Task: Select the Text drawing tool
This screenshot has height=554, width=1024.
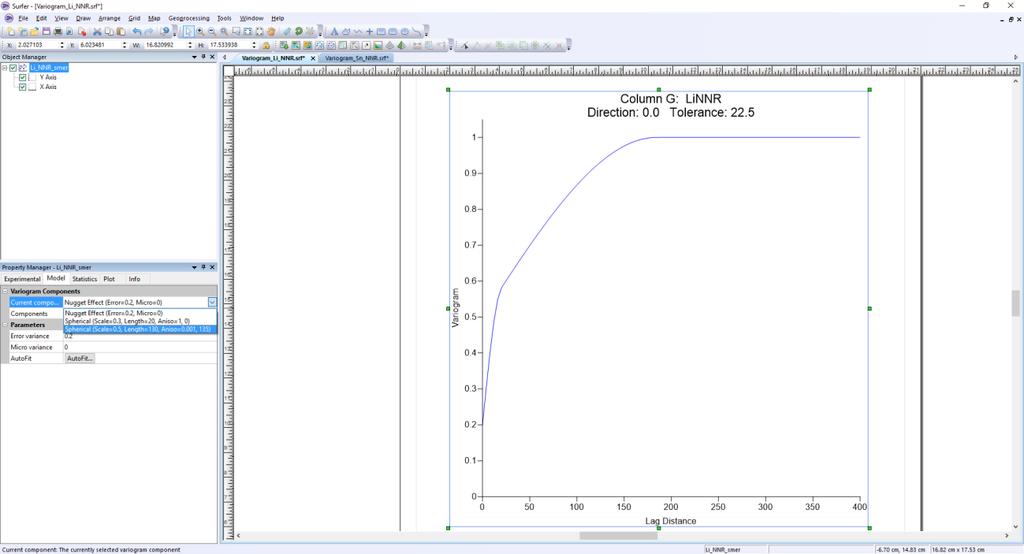Action: [x=334, y=31]
